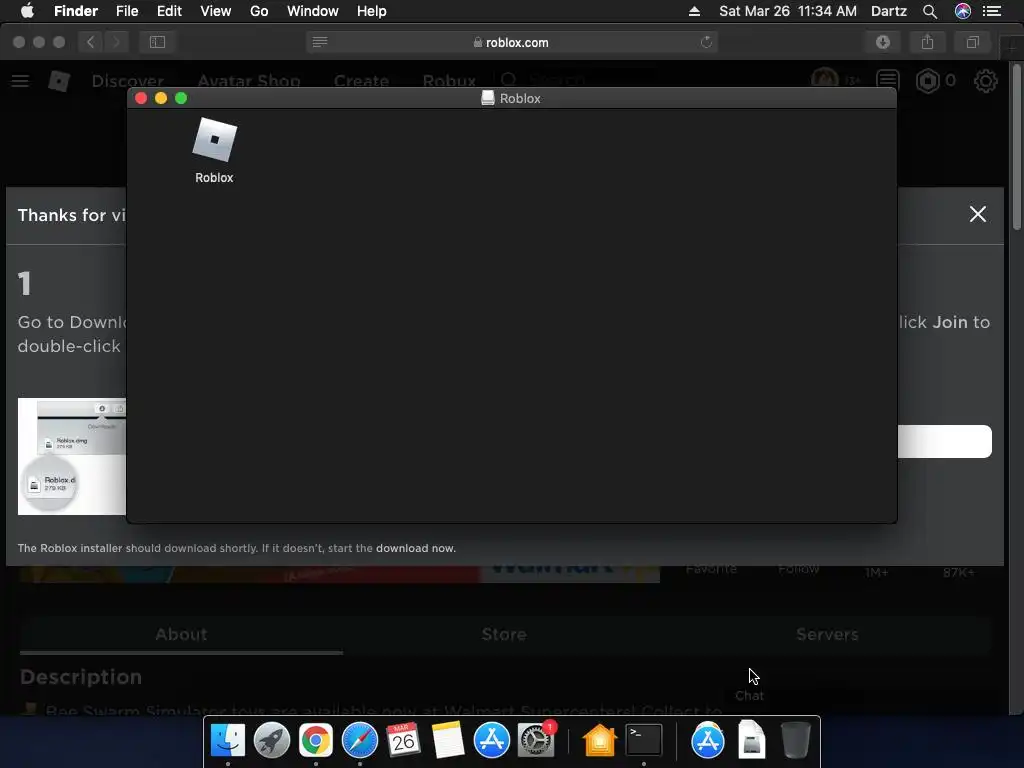1024x768 pixels.
Task: Click Safari back navigation arrow
Action: 91,42
